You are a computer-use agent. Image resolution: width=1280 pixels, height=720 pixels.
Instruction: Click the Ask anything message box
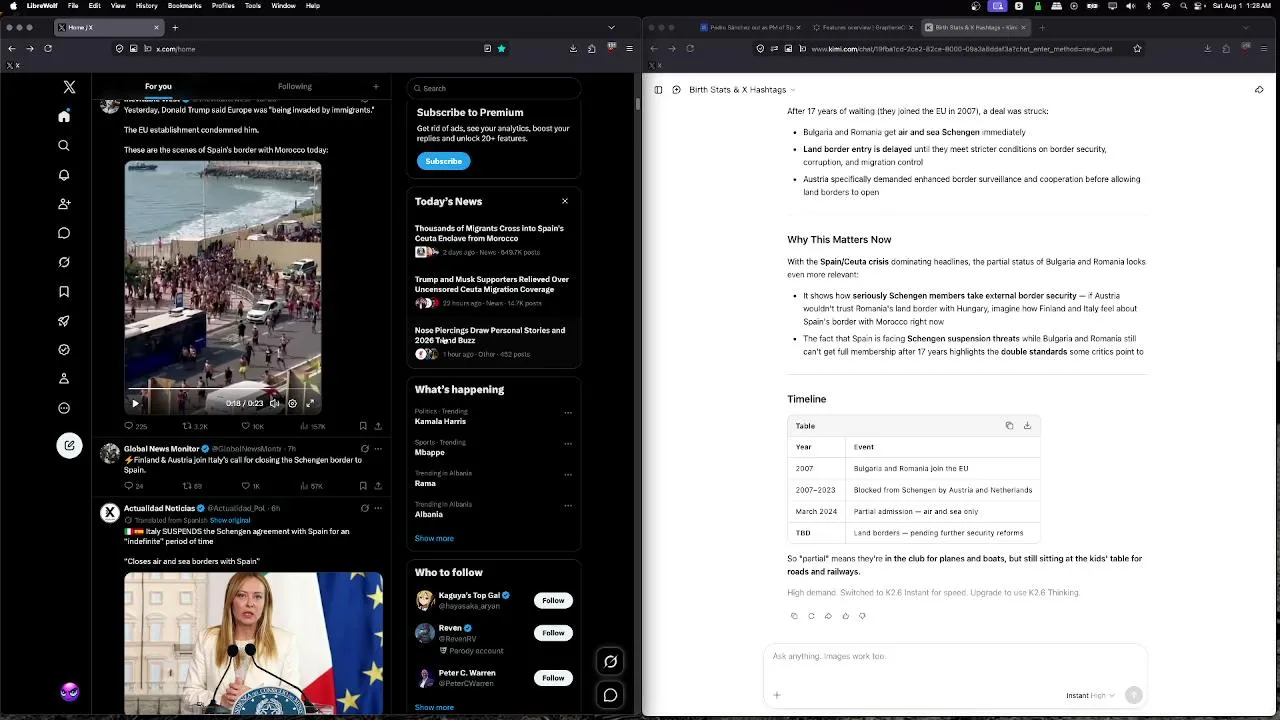[x=955, y=656]
